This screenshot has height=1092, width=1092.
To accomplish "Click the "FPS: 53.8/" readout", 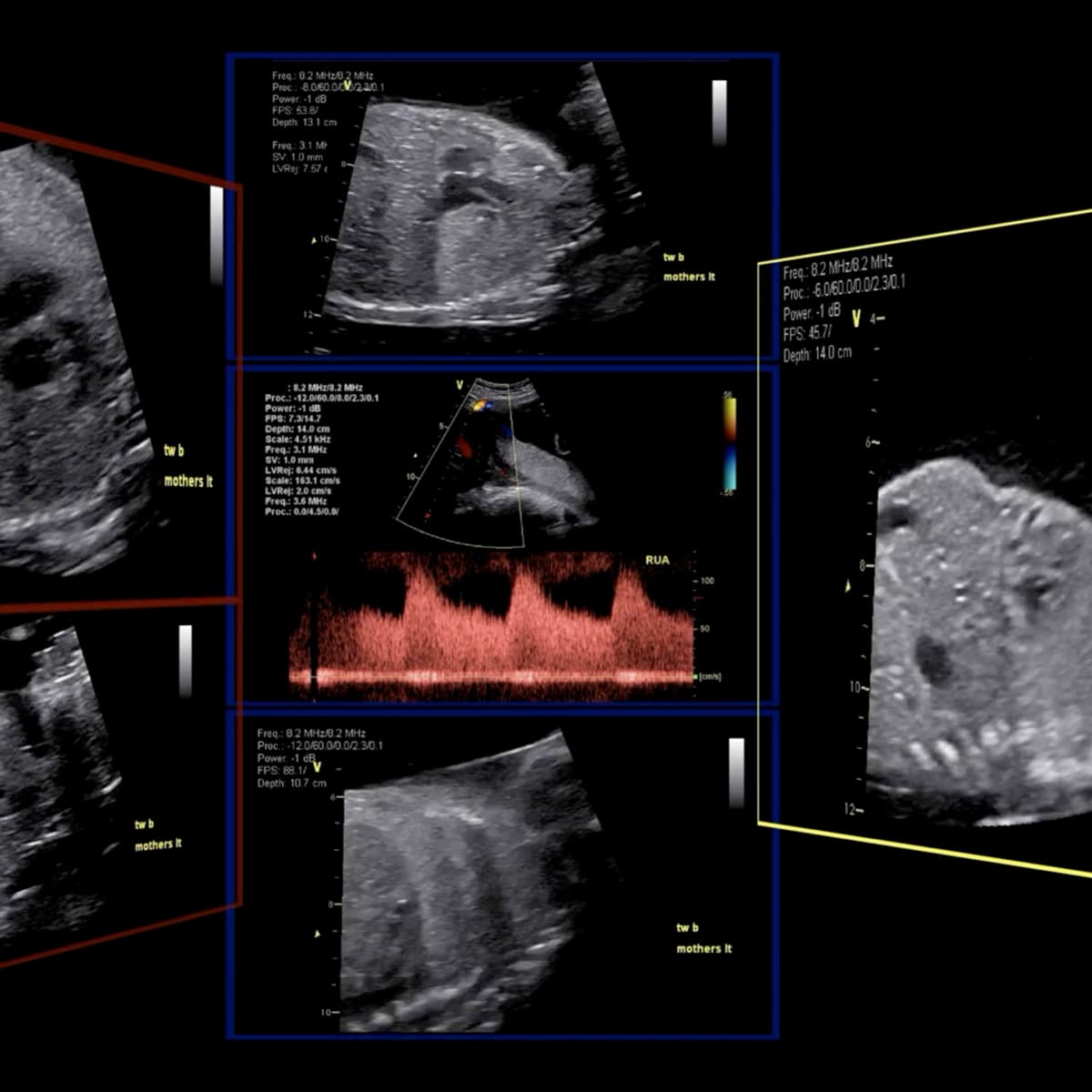I will pos(295,110).
